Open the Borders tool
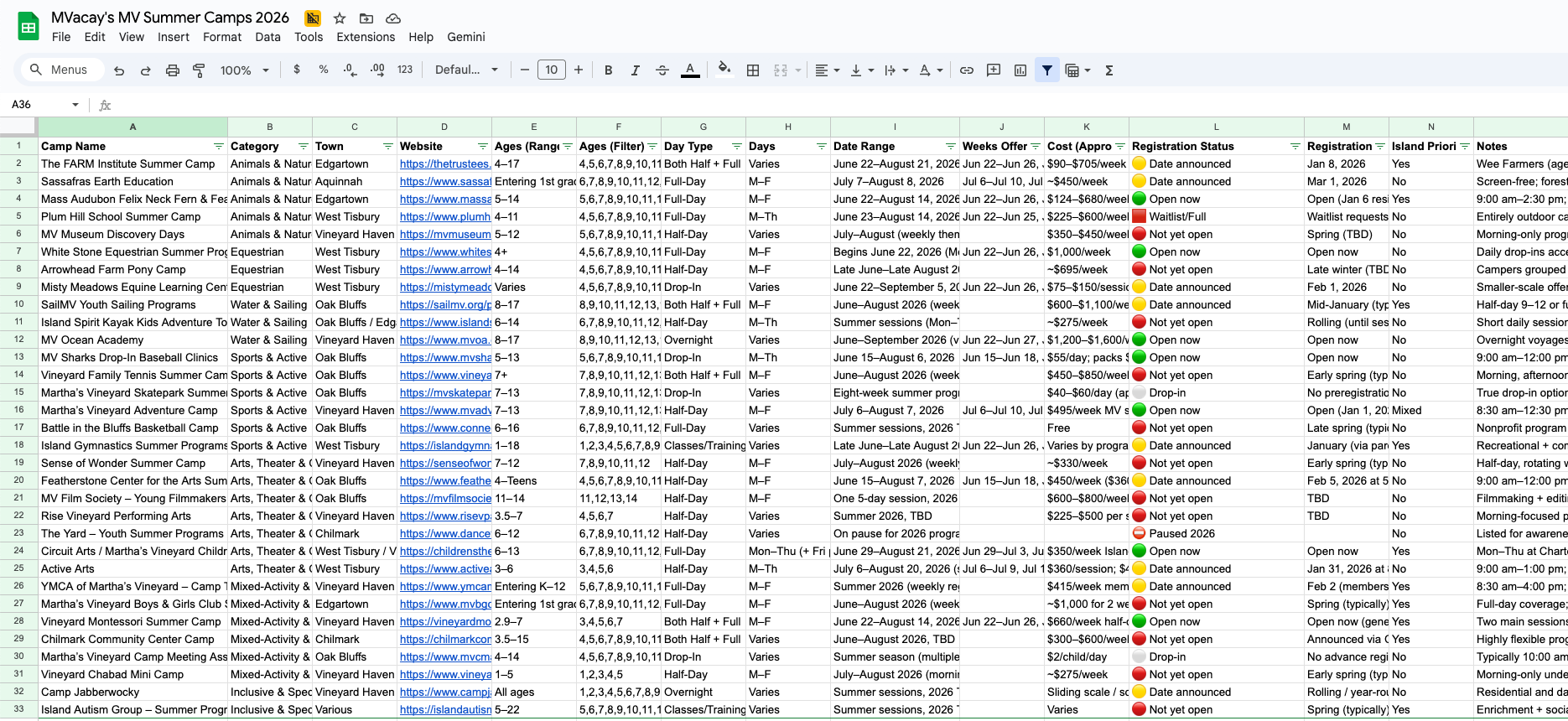 [753, 70]
